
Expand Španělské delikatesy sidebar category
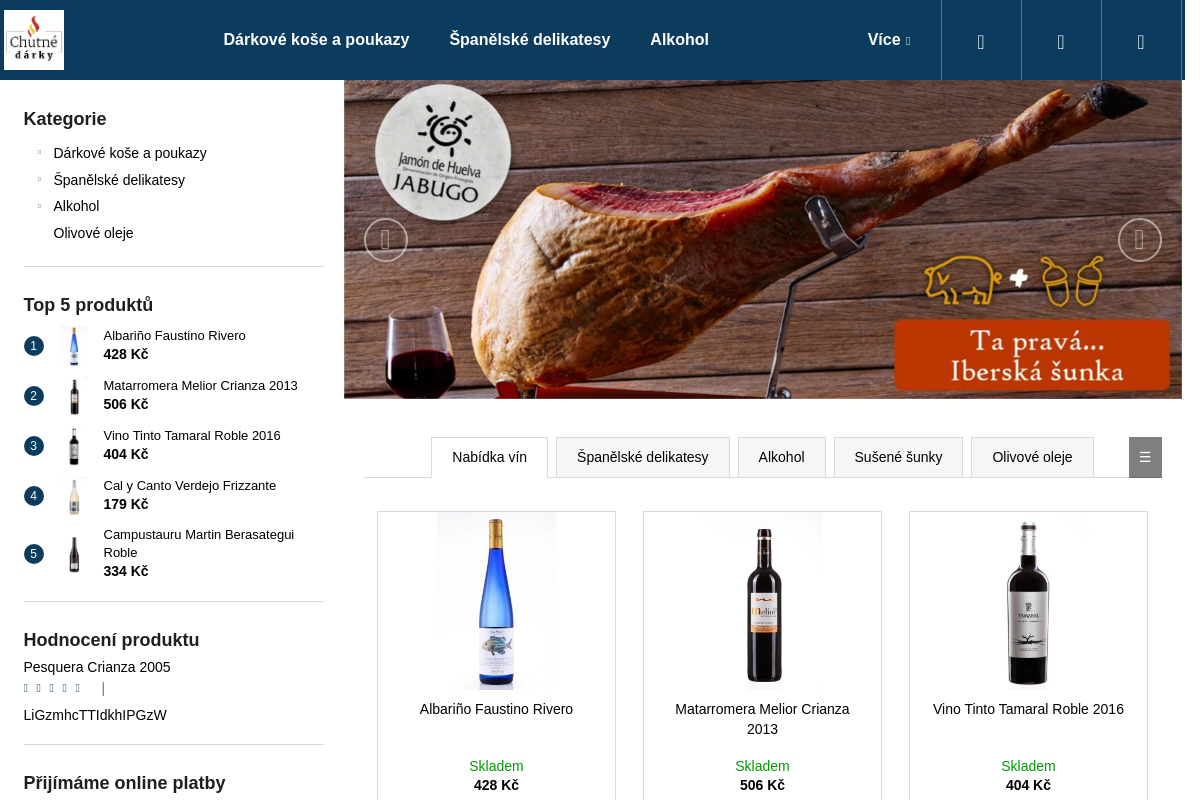pyautogui.click(x=40, y=180)
